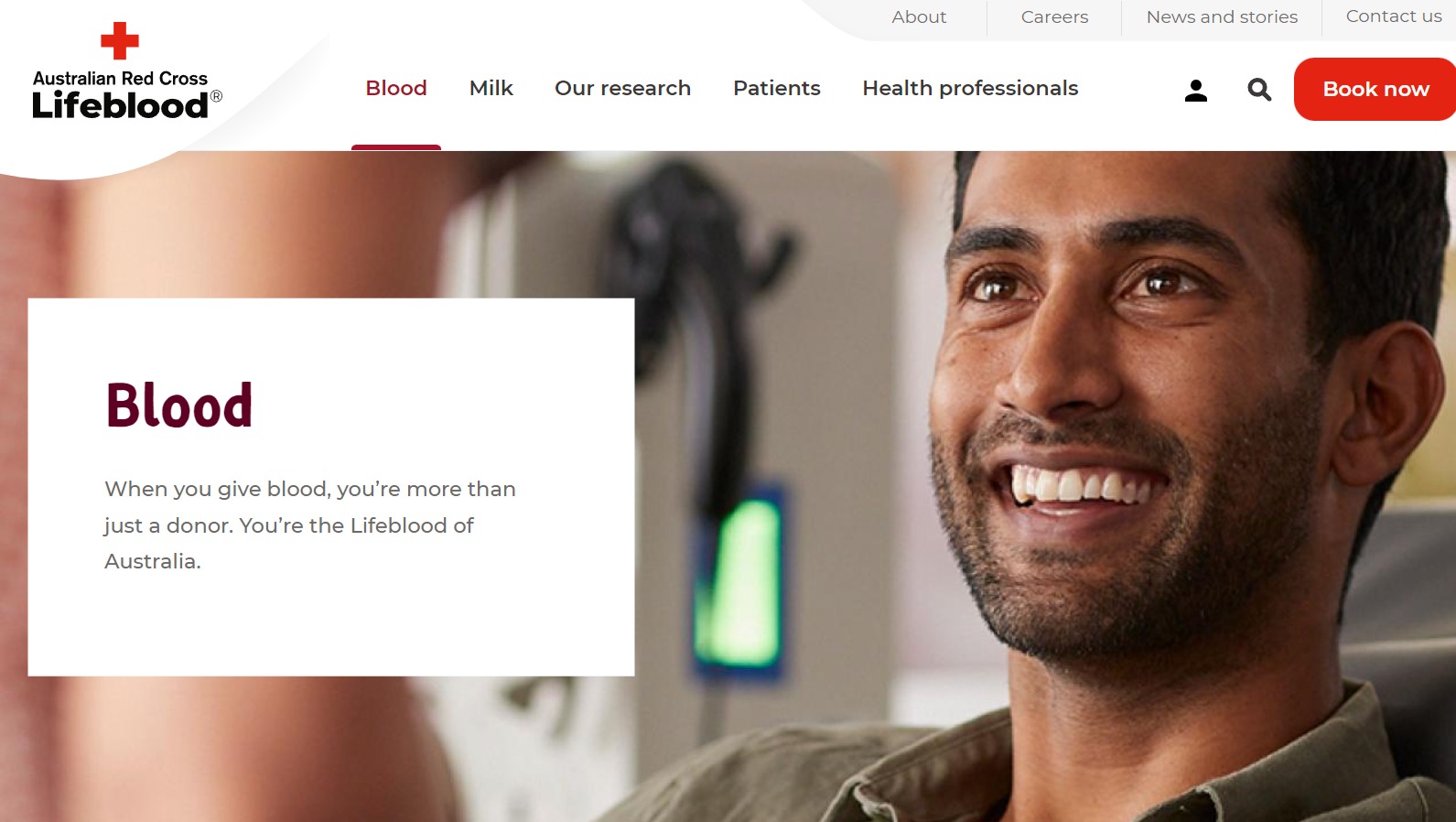1456x822 pixels.
Task: Click the Book now button
Action: click(x=1375, y=89)
